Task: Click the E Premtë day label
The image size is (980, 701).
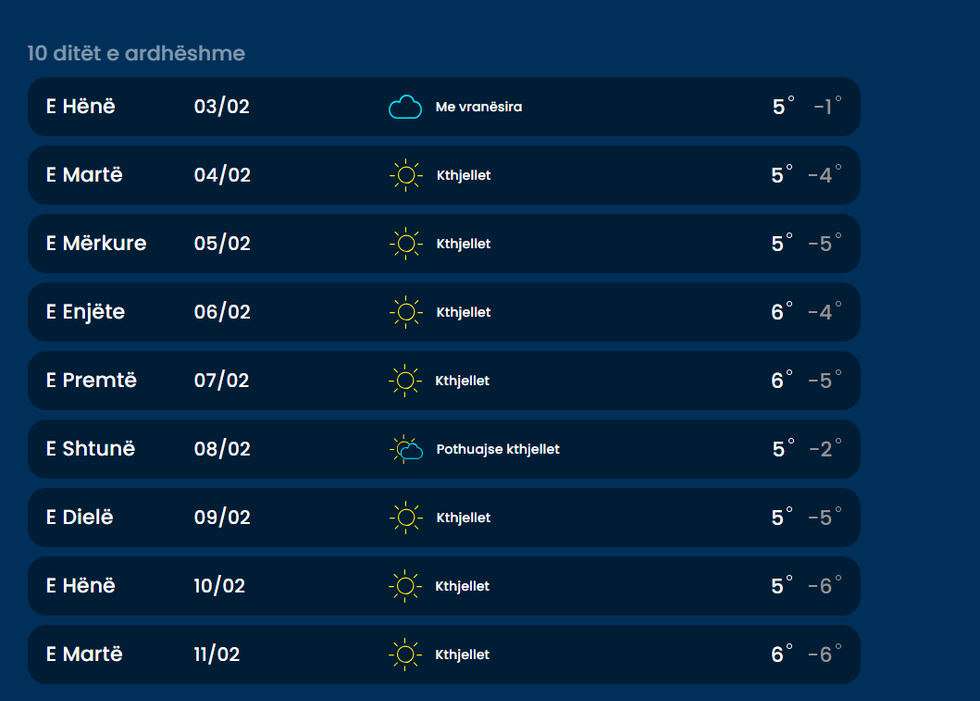Action: click(91, 380)
